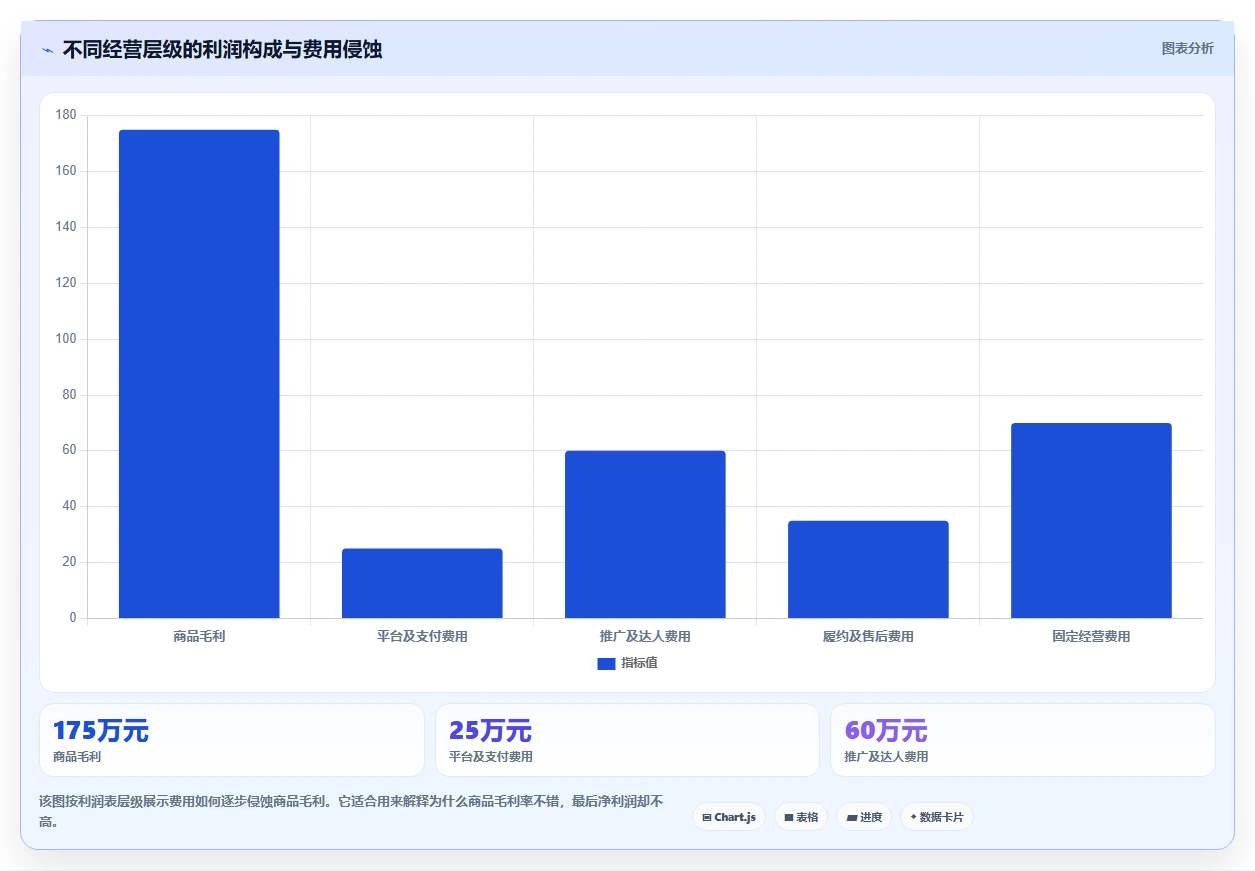The image size is (1255, 871).
Task: Click the title 不同经营层级的利润构成与费用侵蚀
Action: (222, 49)
